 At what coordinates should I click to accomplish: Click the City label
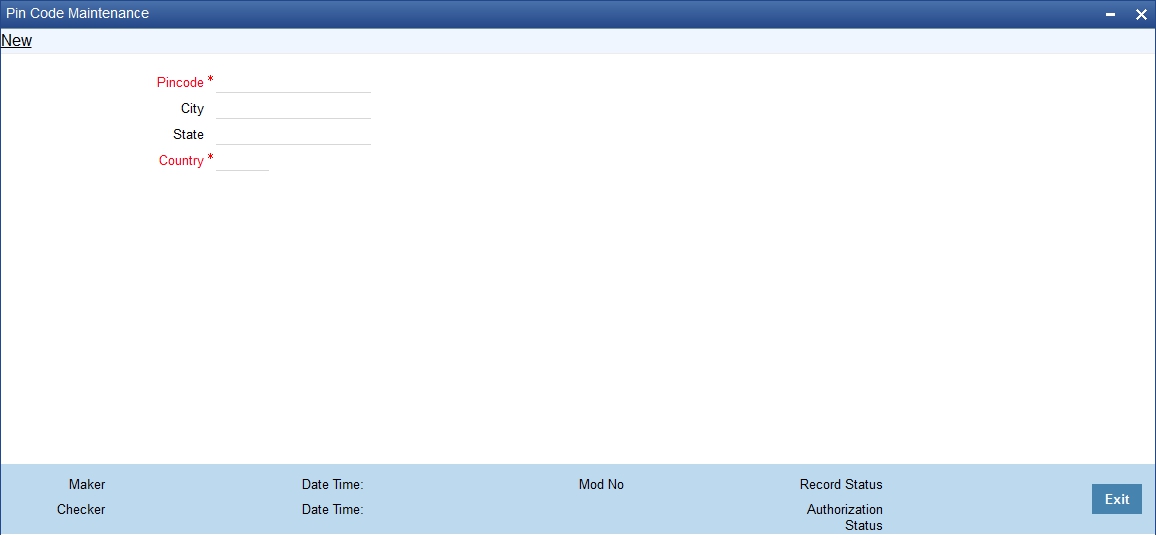[192, 108]
